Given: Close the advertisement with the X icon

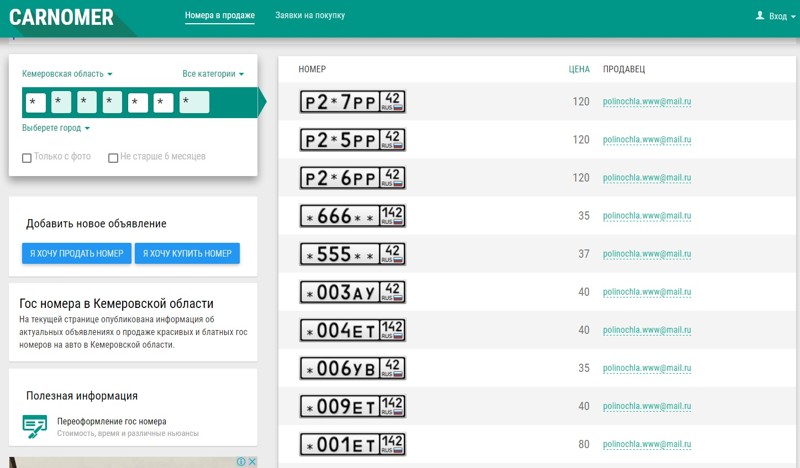Looking at the screenshot, I should 252,462.
